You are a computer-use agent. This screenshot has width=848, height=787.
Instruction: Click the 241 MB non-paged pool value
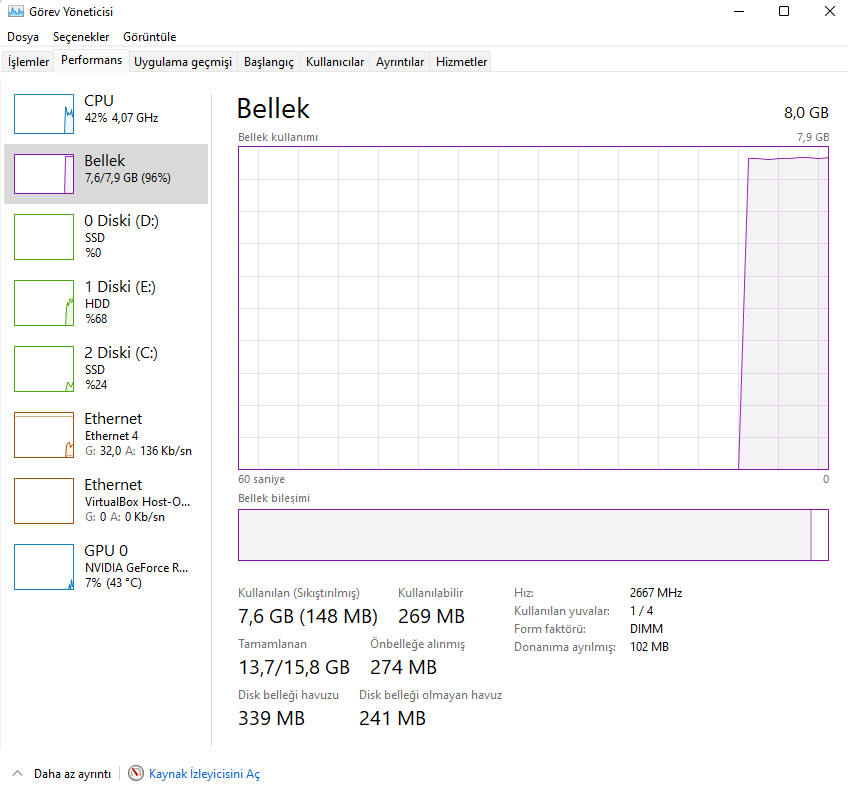pos(393,718)
